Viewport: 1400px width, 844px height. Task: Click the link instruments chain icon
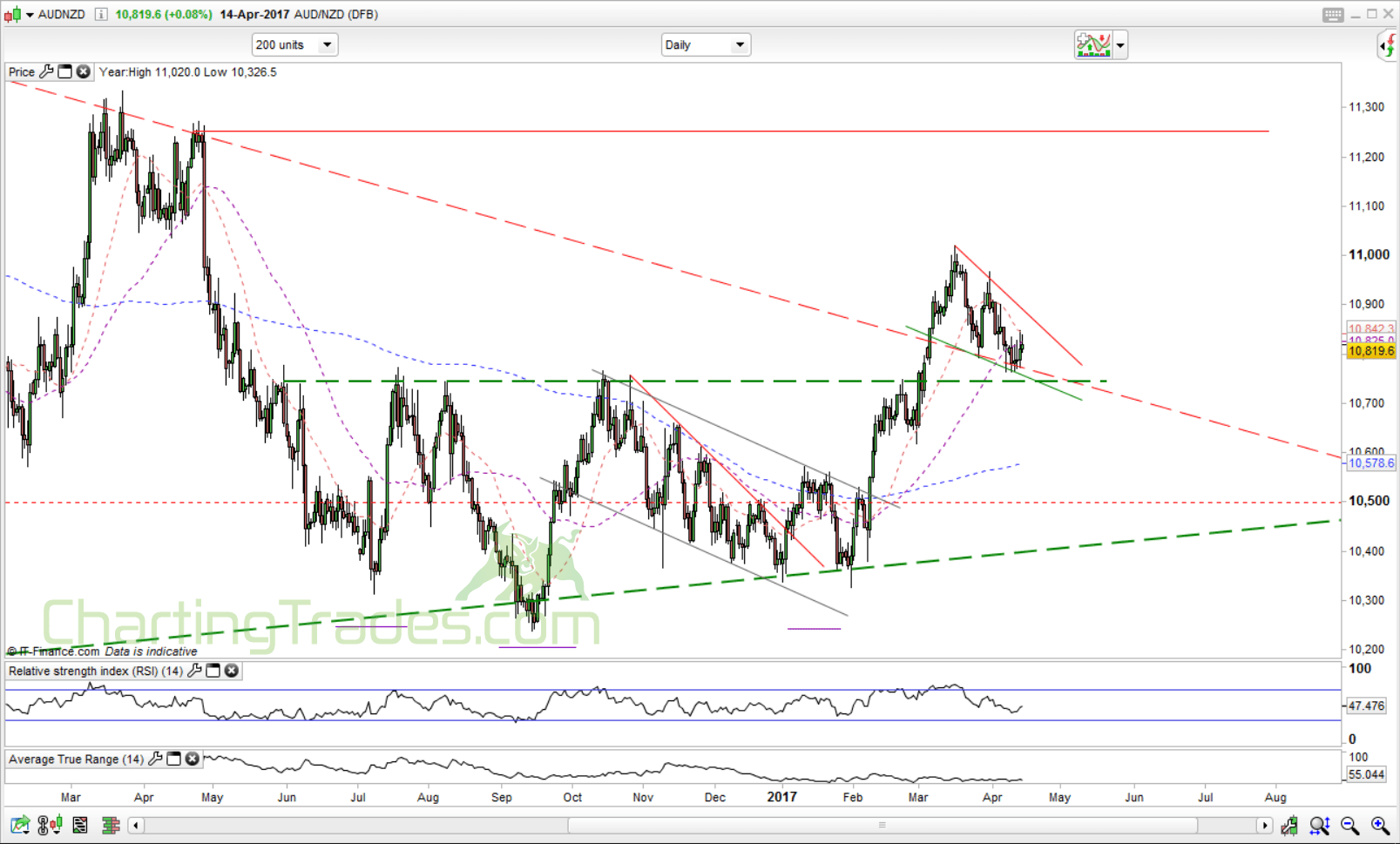click(x=43, y=825)
